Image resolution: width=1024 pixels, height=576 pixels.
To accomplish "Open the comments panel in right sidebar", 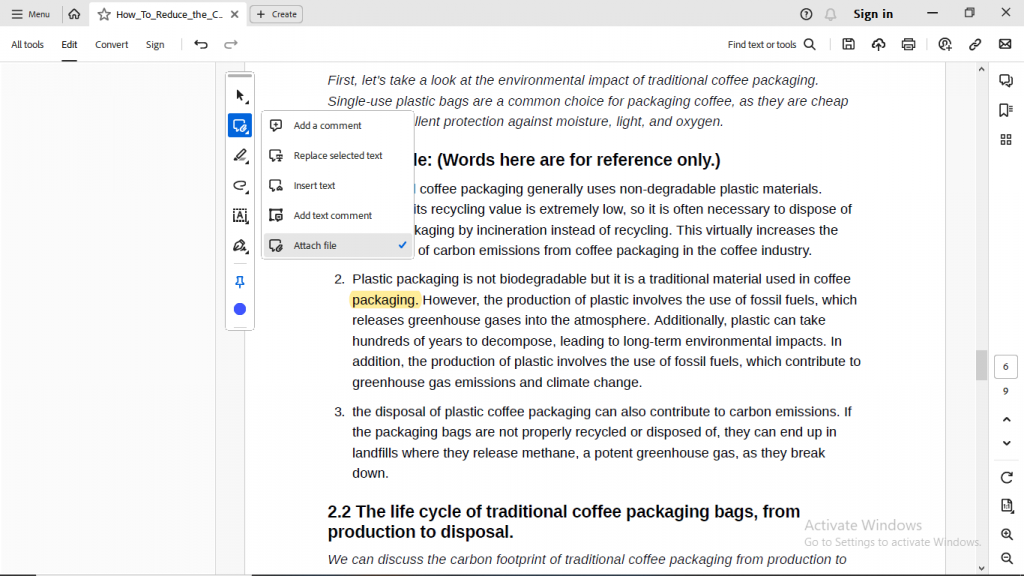I will coord(1006,81).
